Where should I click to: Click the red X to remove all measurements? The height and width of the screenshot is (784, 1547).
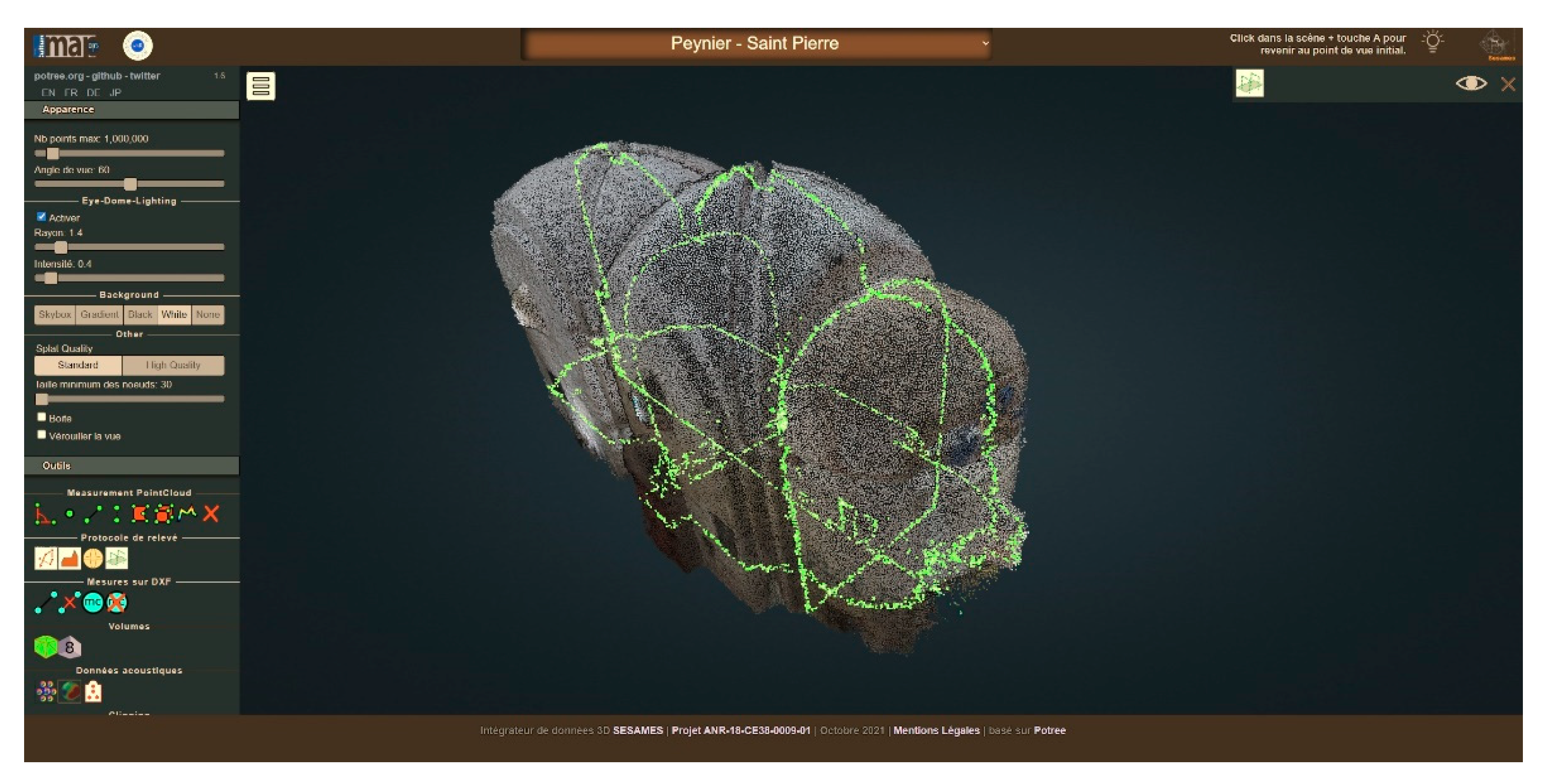pyautogui.click(x=211, y=514)
